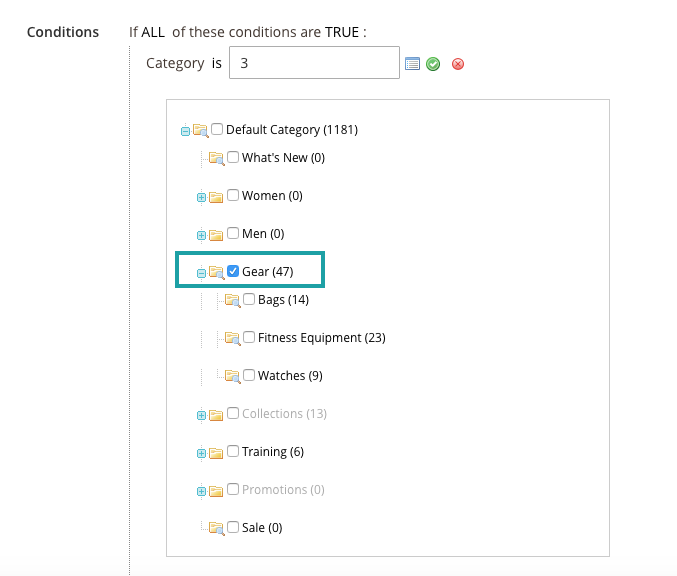Enable the Training (6) checkbox
Viewport: 677px width, 576px height.
233,451
